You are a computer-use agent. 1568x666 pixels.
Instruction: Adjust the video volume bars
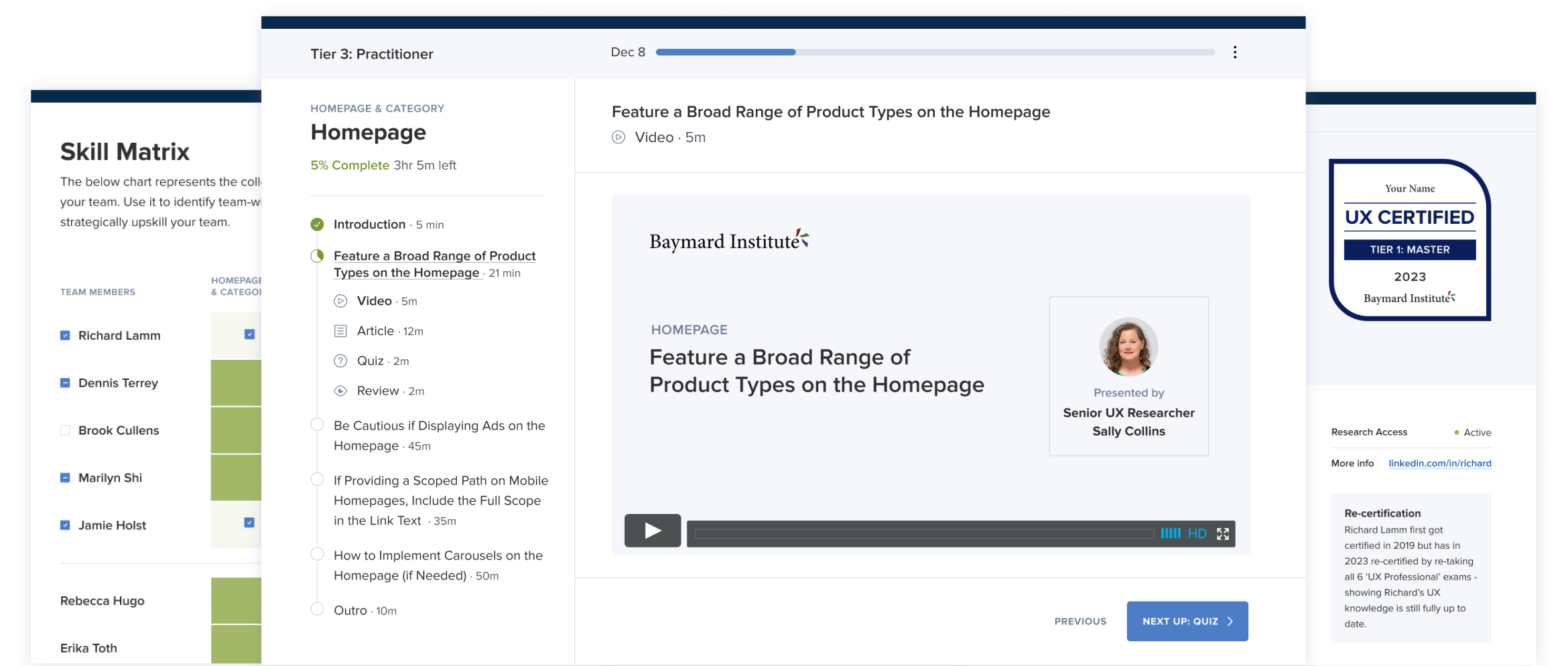click(1170, 533)
